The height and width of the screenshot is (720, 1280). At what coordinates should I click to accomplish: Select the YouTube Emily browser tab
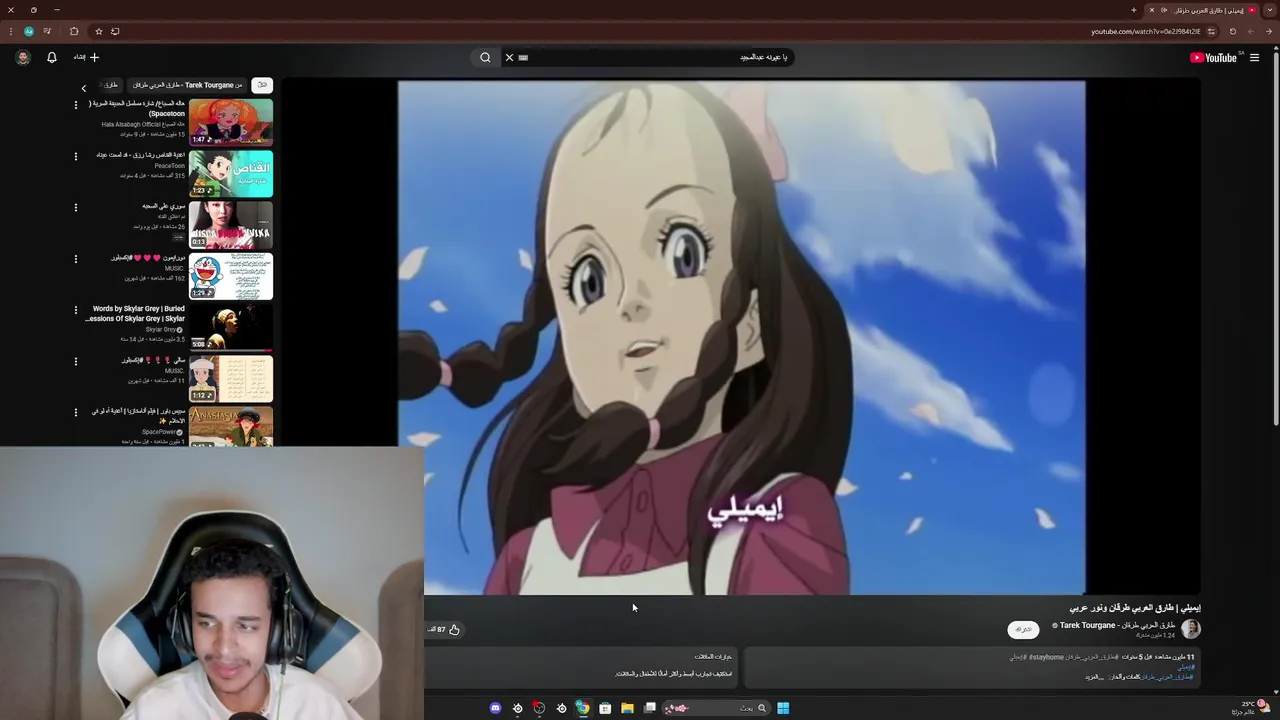point(1202,10)
